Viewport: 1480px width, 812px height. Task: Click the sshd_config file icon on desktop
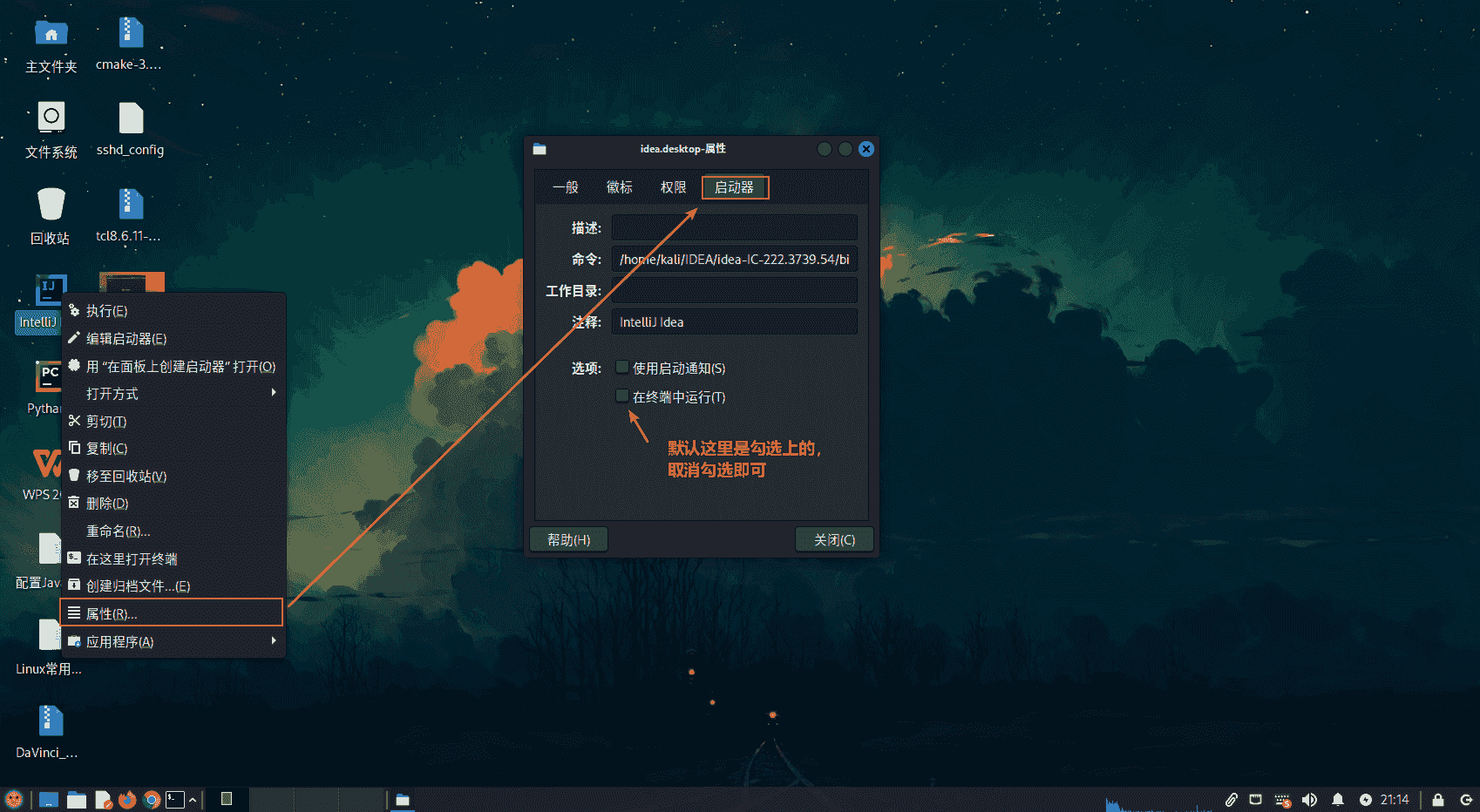coord(131,118)
